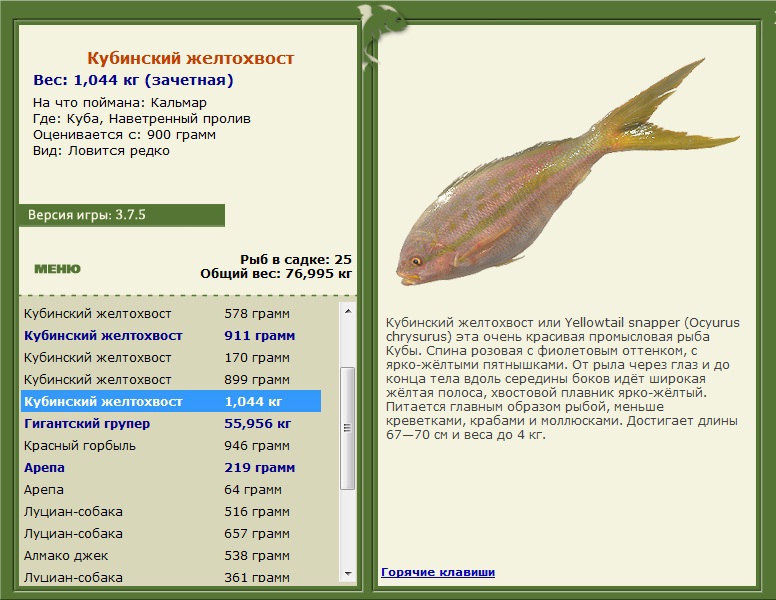This screenshot has width=776, height=600.
Task: Open the Горячие клавиши link
Action: point(438,572)
